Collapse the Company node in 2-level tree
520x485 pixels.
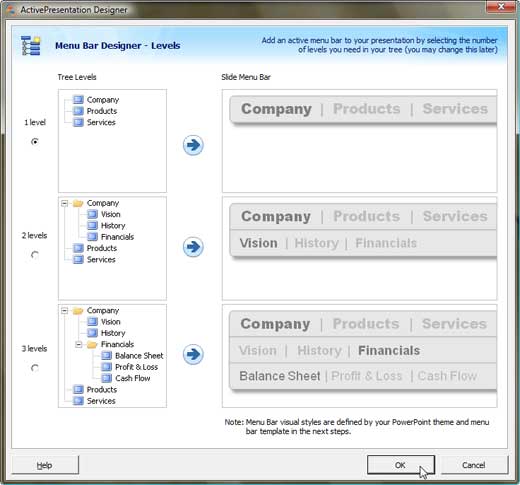64,203
